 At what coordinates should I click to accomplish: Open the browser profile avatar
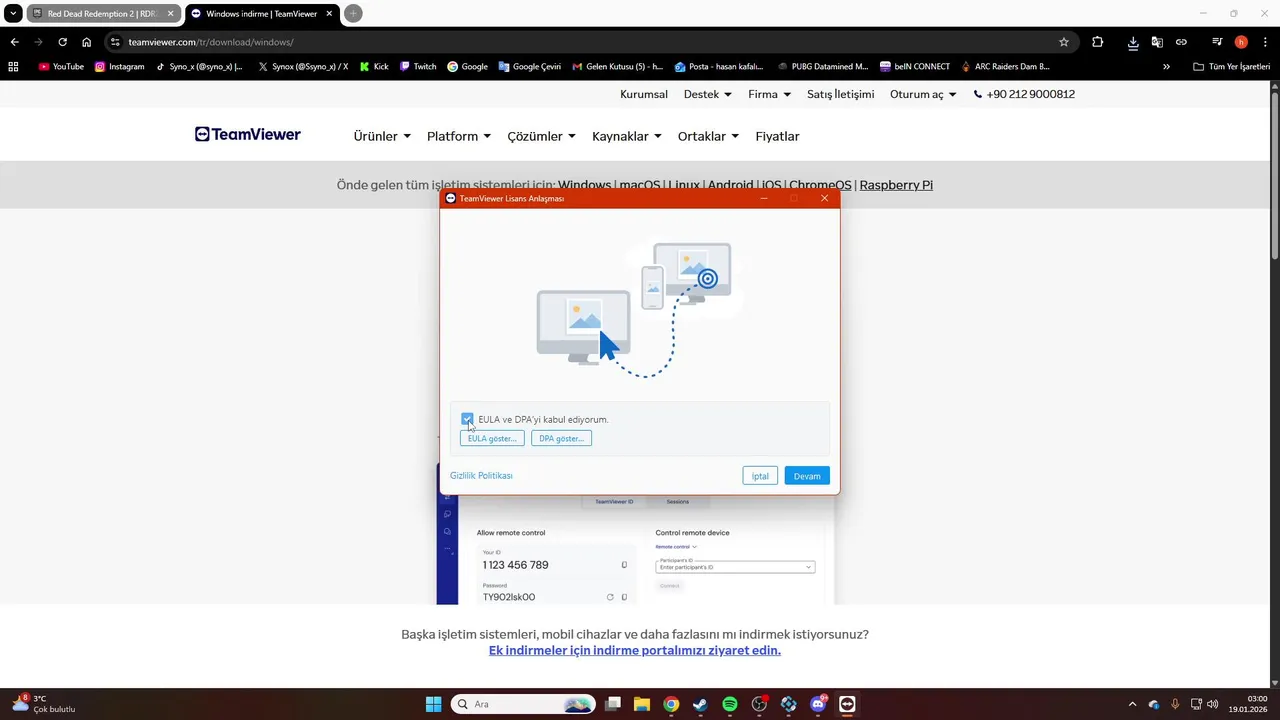tap(1241, 42)
